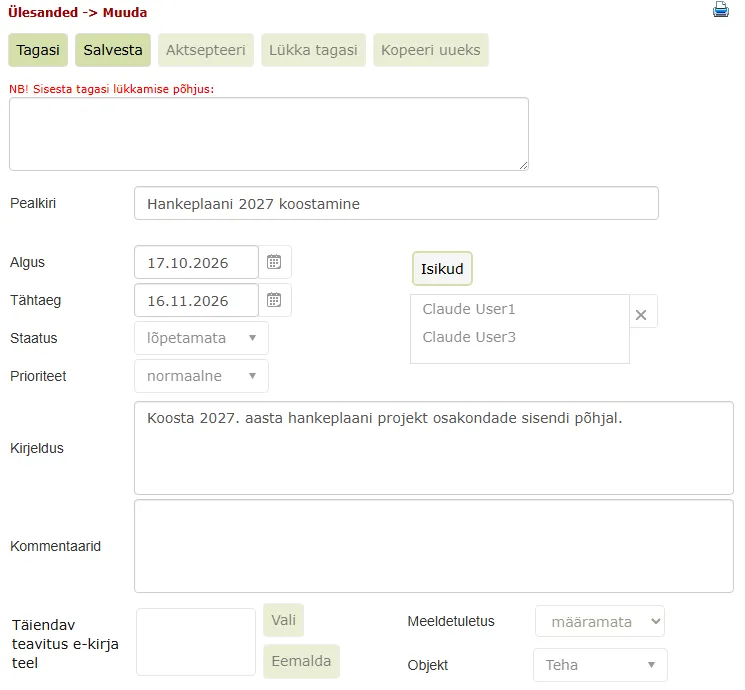Viewport: 745px width, 690px height.
Task: Go back with the Tagasi button
Action: pyautogui.click(x=38, y=50)
